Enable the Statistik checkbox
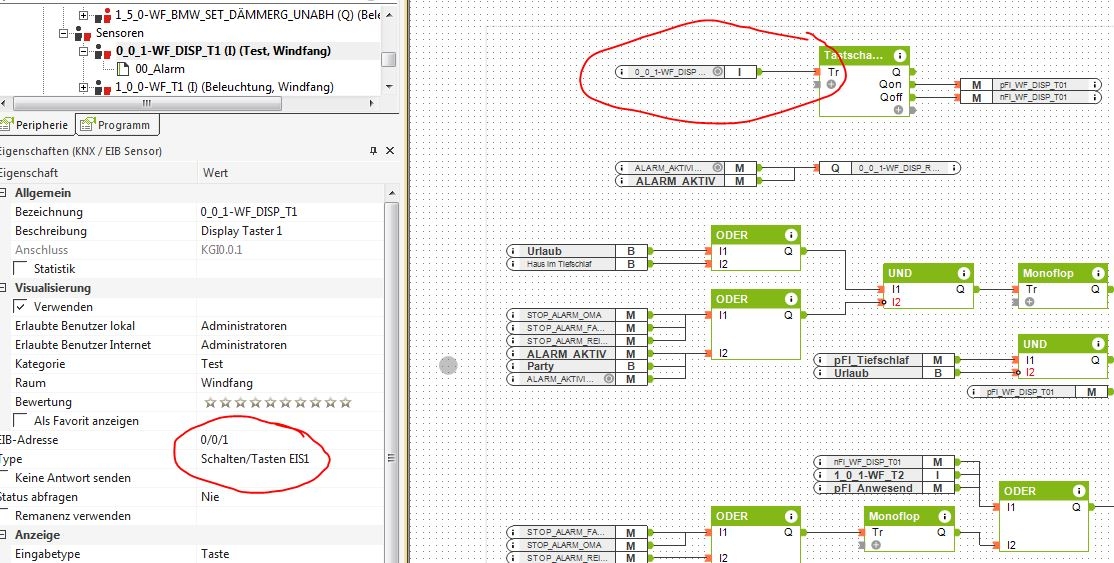1114x563 pixels. click(21, 269)
